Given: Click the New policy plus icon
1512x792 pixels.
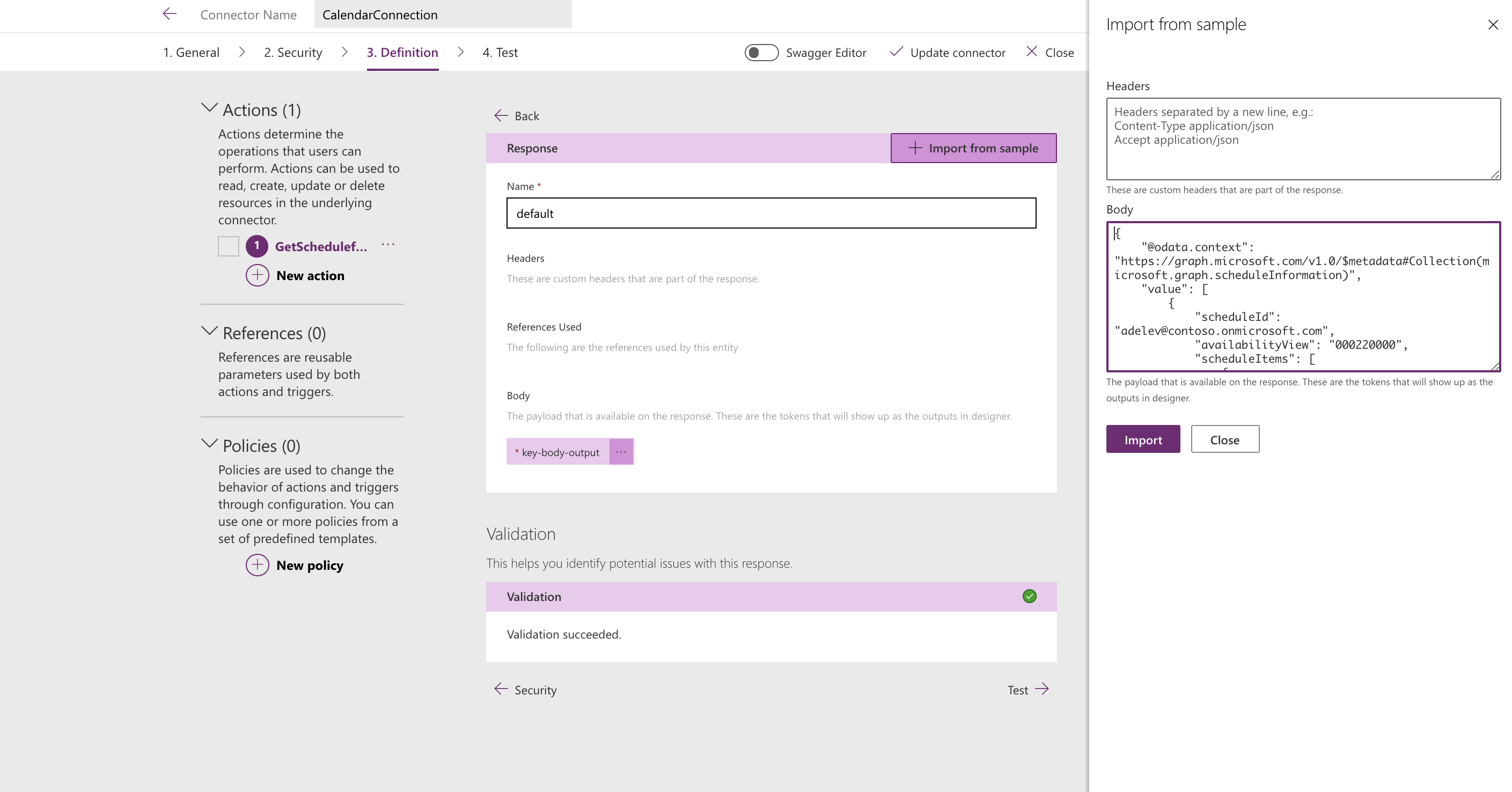Looking at the screenshot, I should 257,565.
